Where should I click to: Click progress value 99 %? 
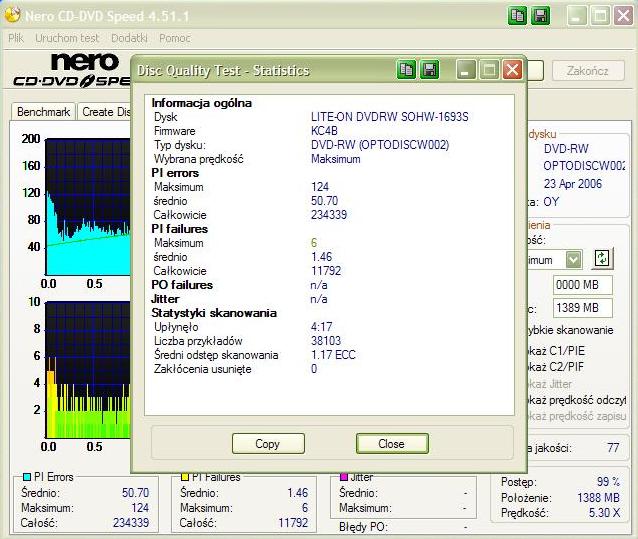(x=608, y=482)
